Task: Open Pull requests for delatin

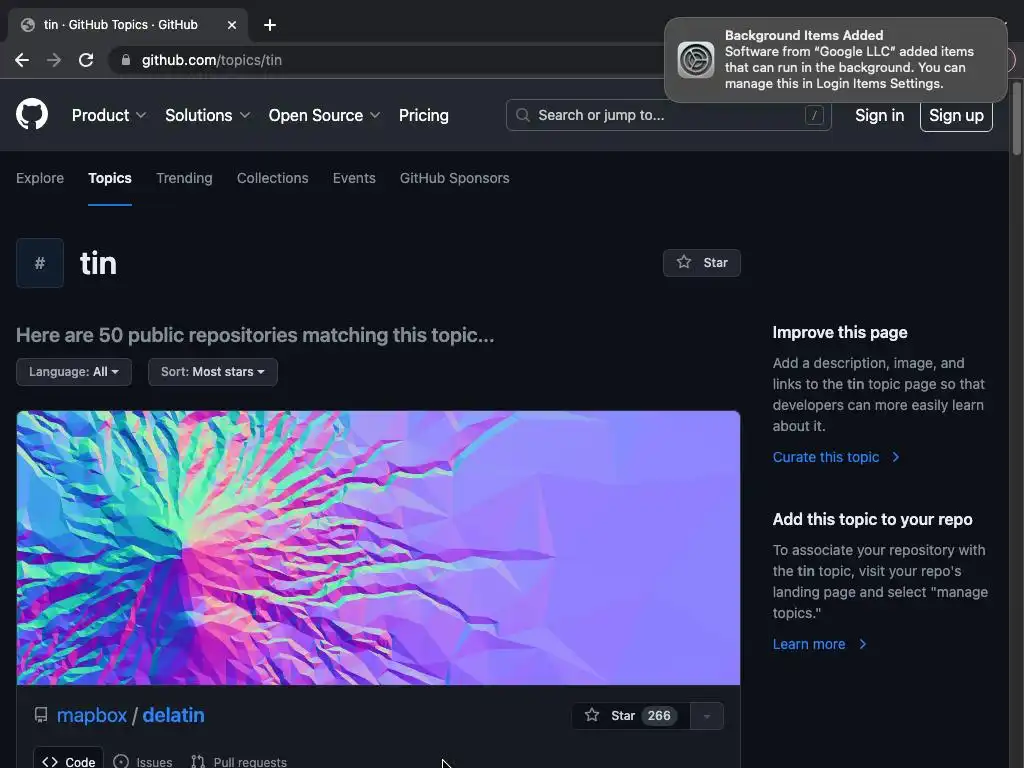Action: [238, 761]
